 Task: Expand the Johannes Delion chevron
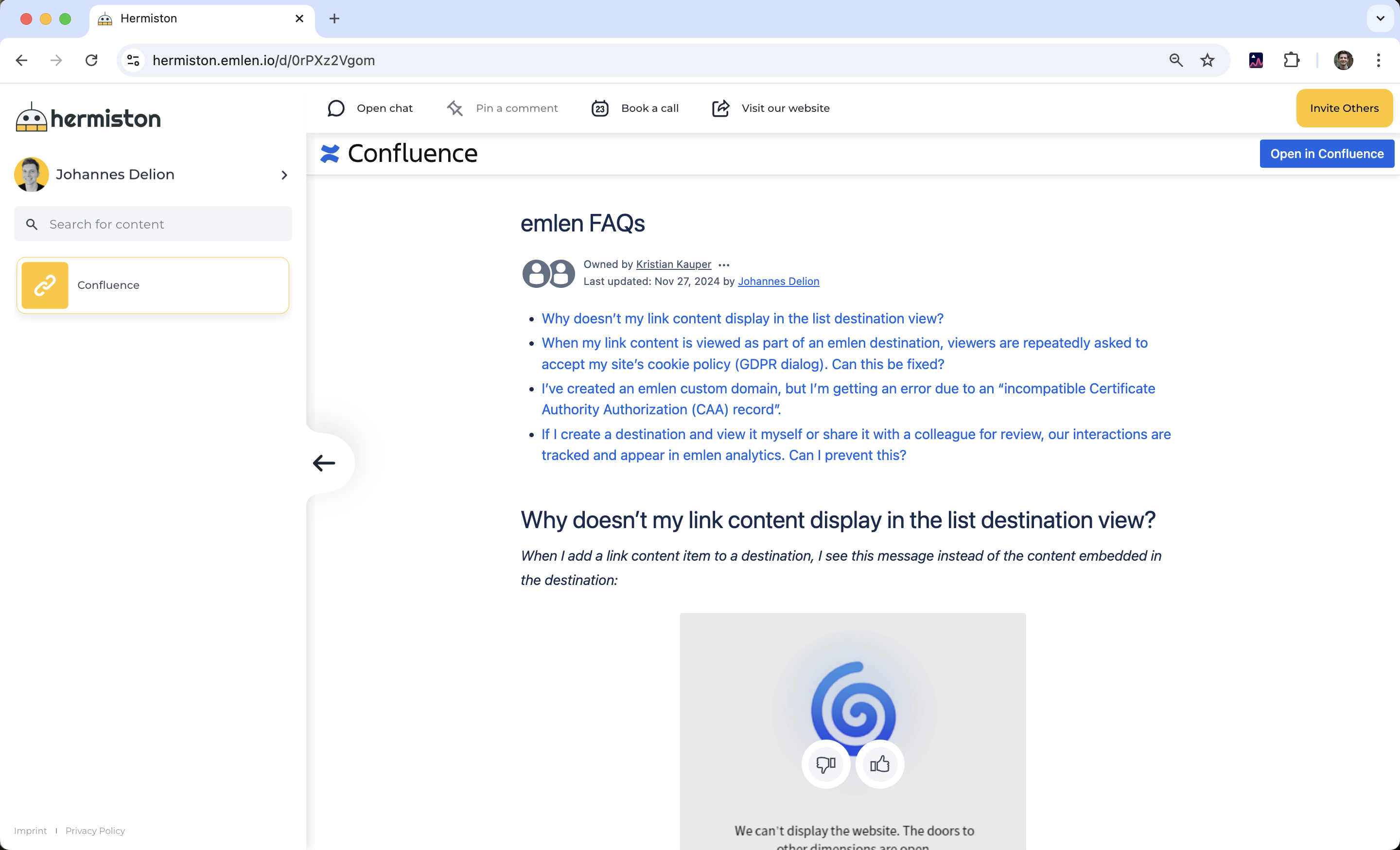(x=284, y=175)
